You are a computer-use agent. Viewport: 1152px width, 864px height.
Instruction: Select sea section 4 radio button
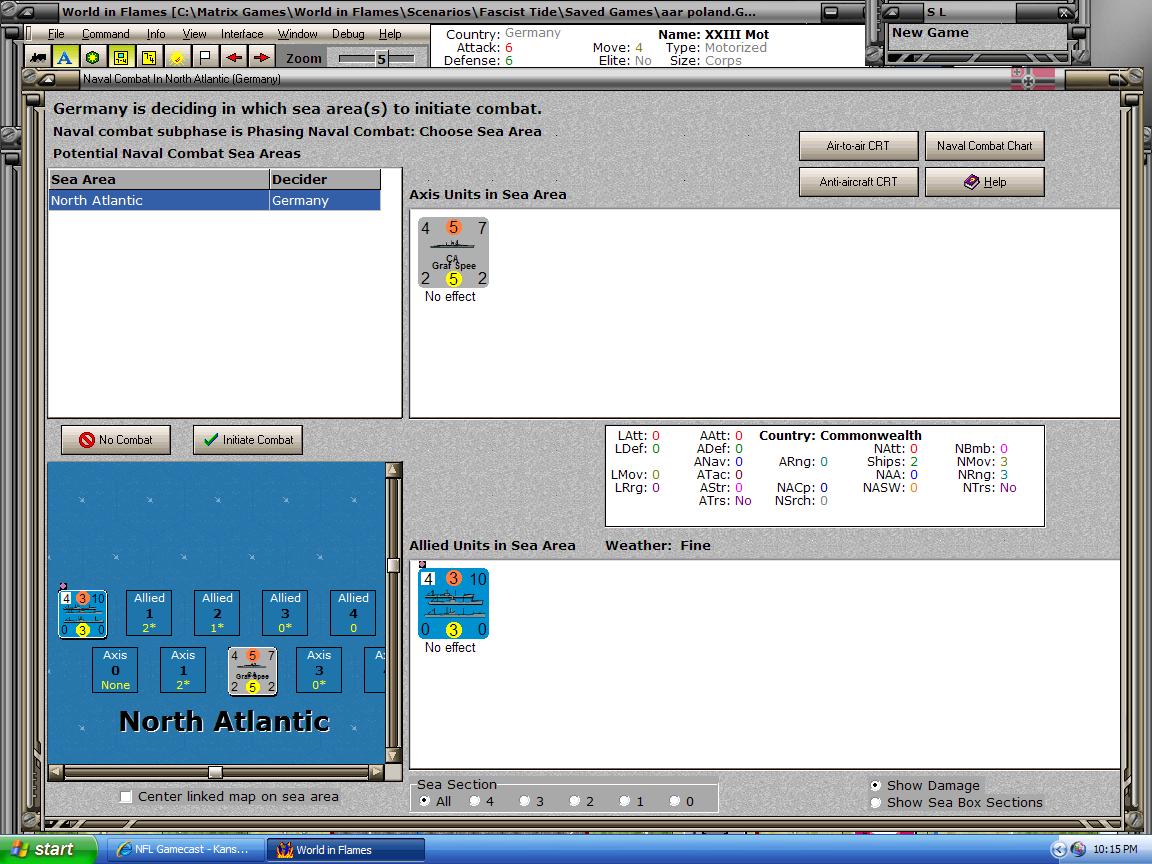click(475, 801)
